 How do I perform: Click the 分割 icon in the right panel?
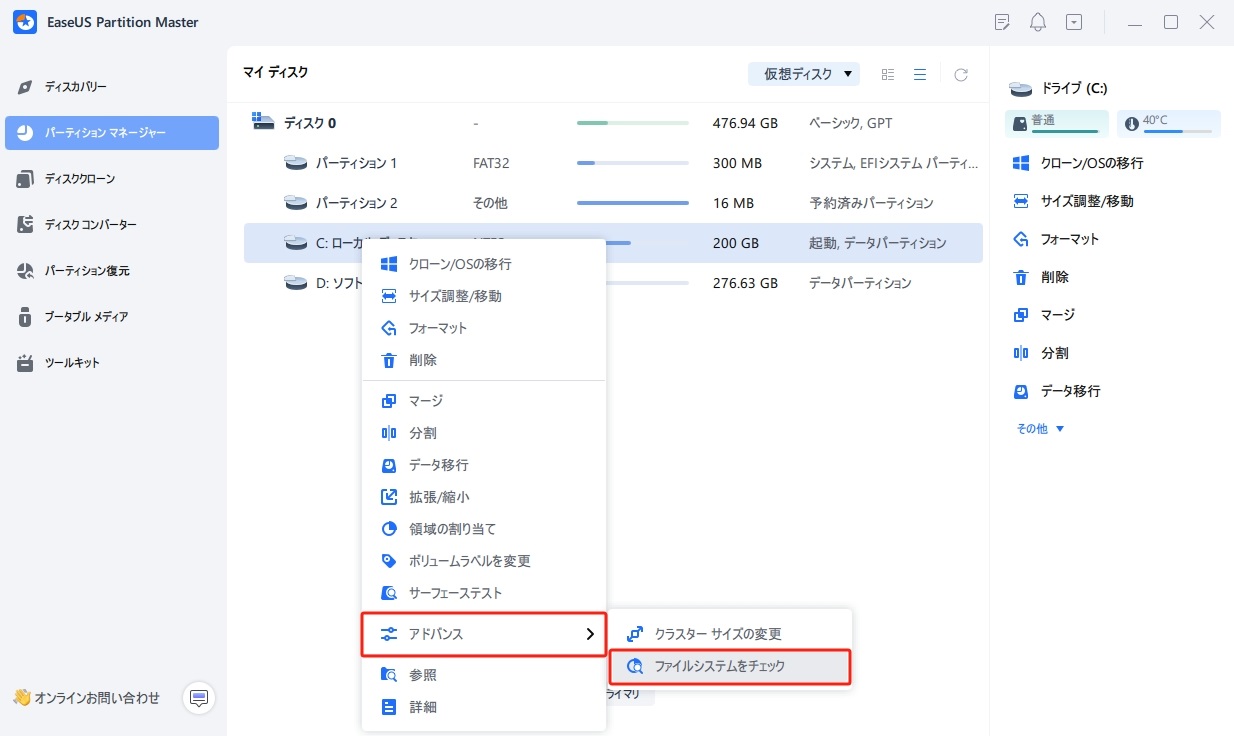click(1021, 353)
